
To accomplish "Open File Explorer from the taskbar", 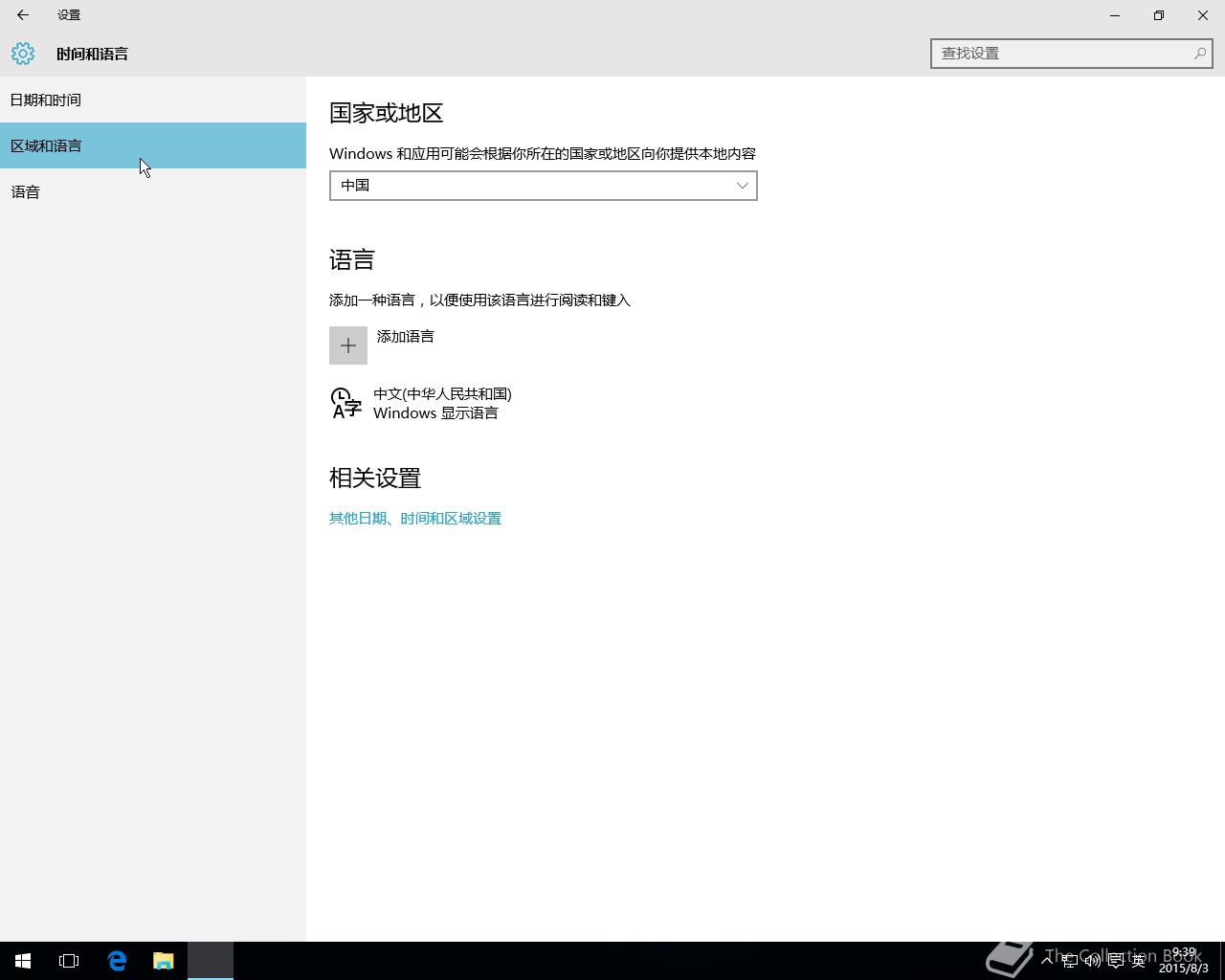I will click(163, 961).
